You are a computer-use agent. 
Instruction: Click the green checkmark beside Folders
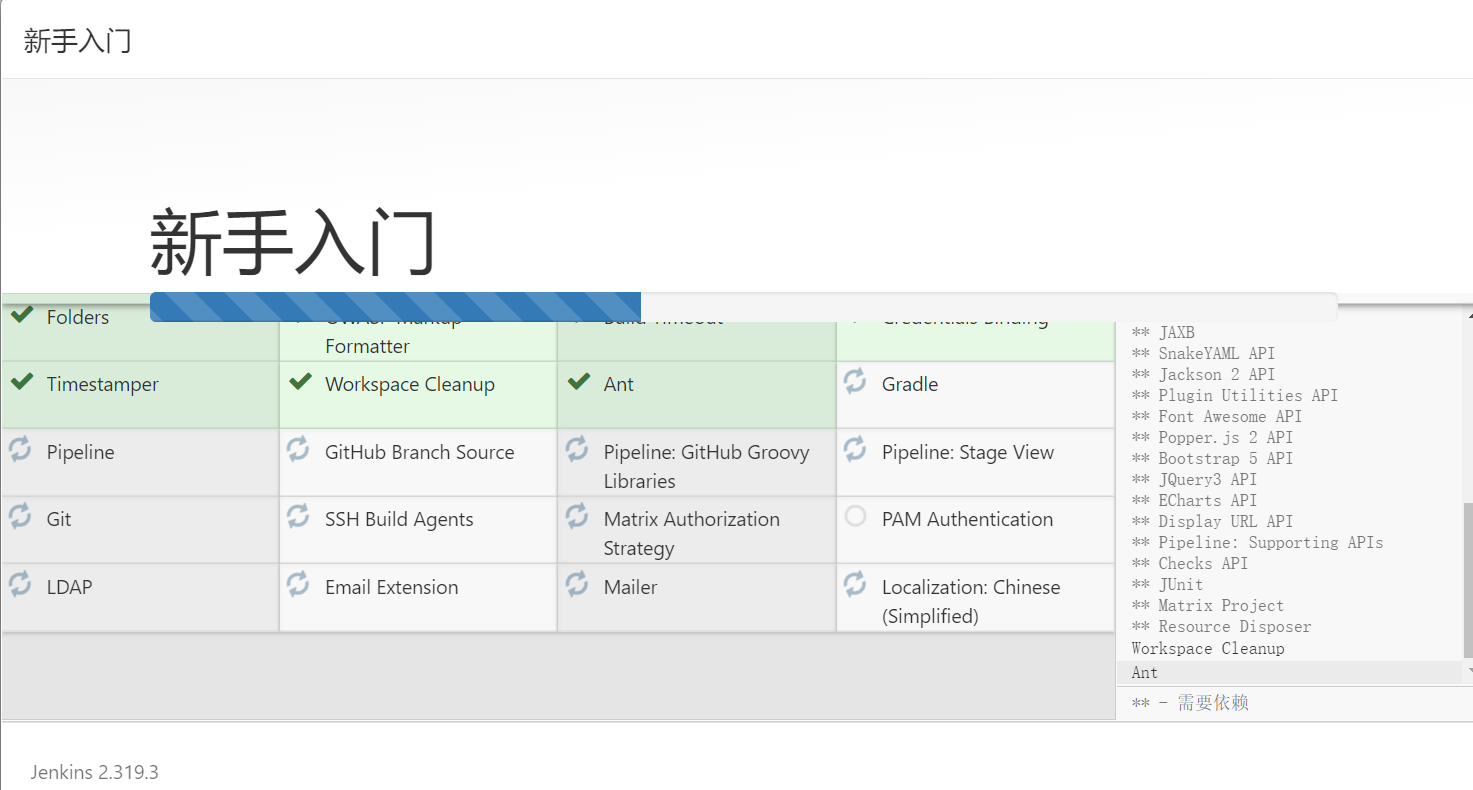(x=21, y=317)
